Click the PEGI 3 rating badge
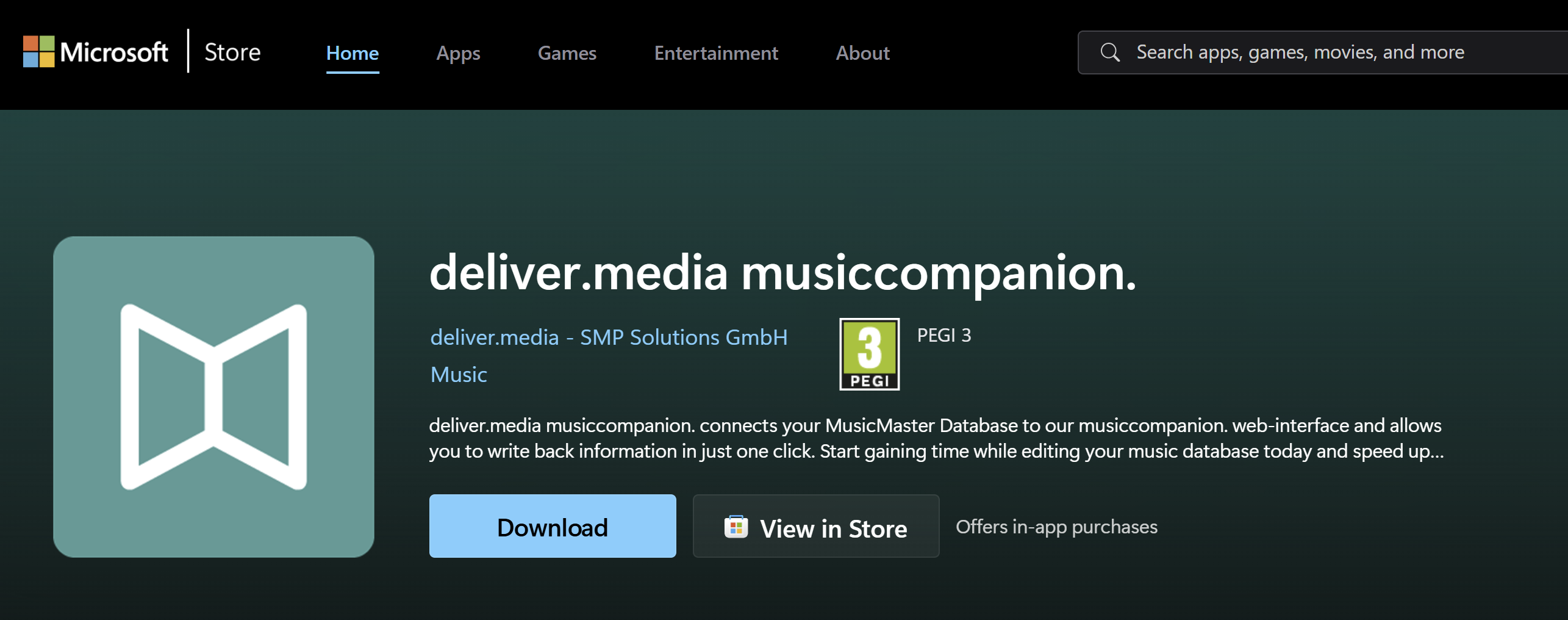The height and width of the screenshot is (620, 1568). pos(869,354)
